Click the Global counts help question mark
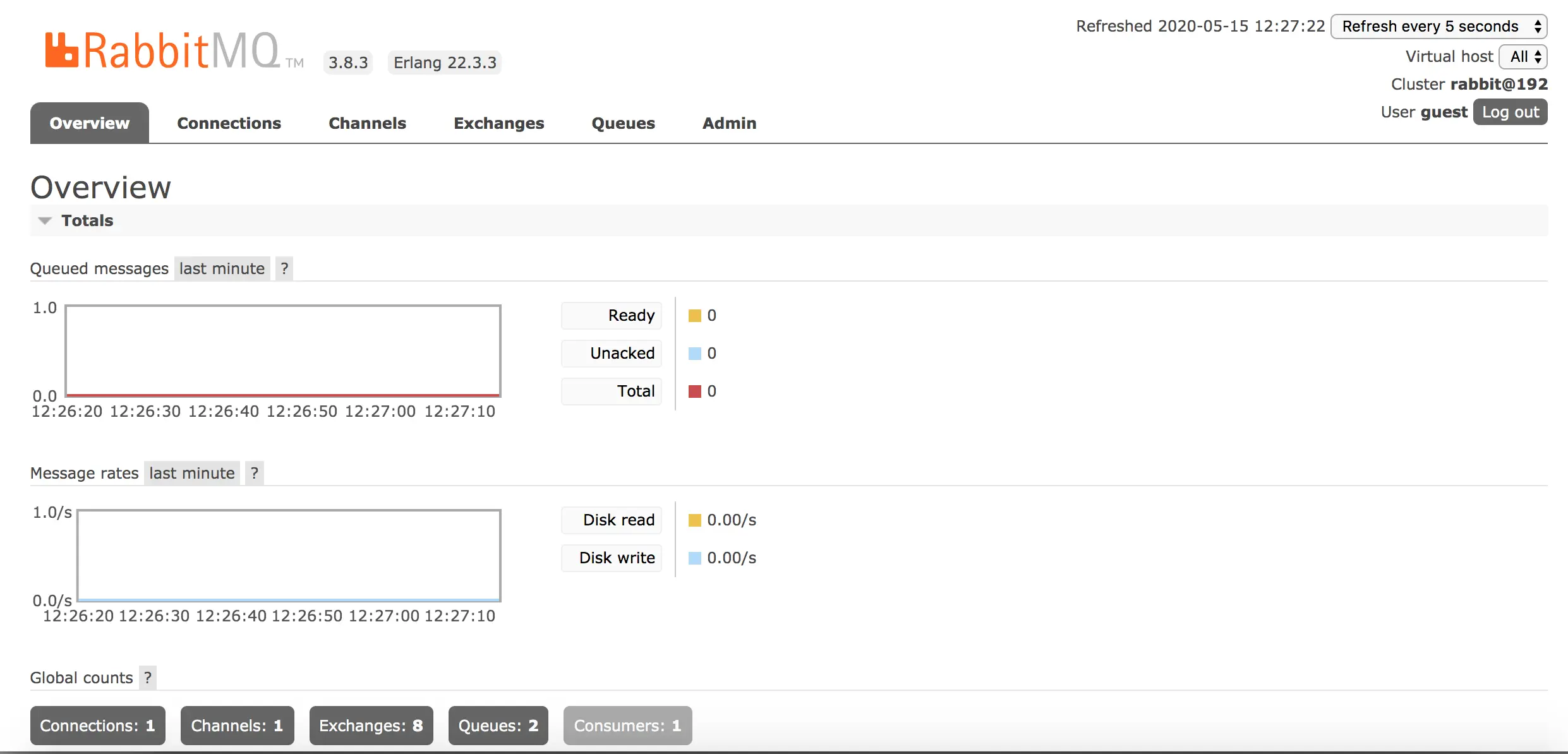 [x=148, y=678]
